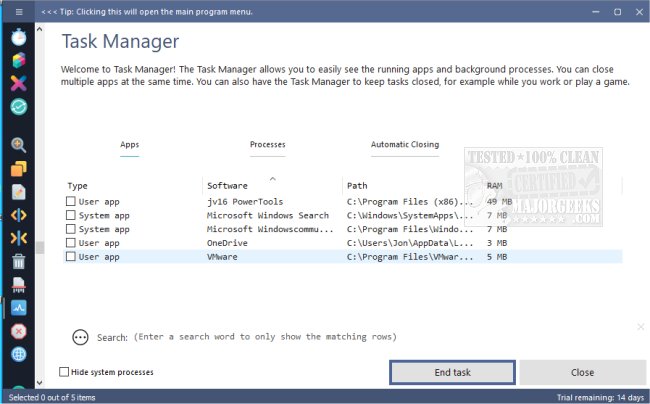Select the VMware row checkbox
The image size is (650, 404).
tap(71, 257)
